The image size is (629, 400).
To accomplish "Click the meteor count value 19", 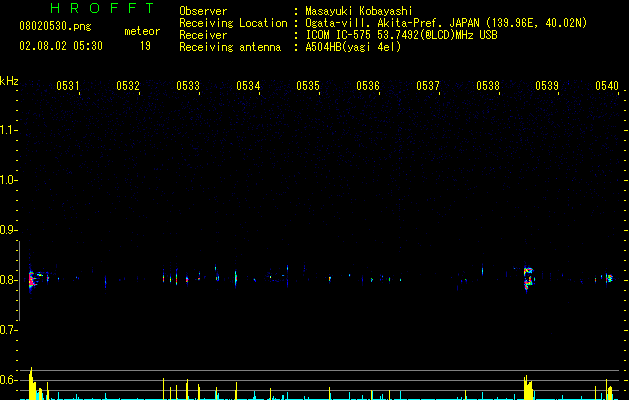I will click(x=145, y=46).
